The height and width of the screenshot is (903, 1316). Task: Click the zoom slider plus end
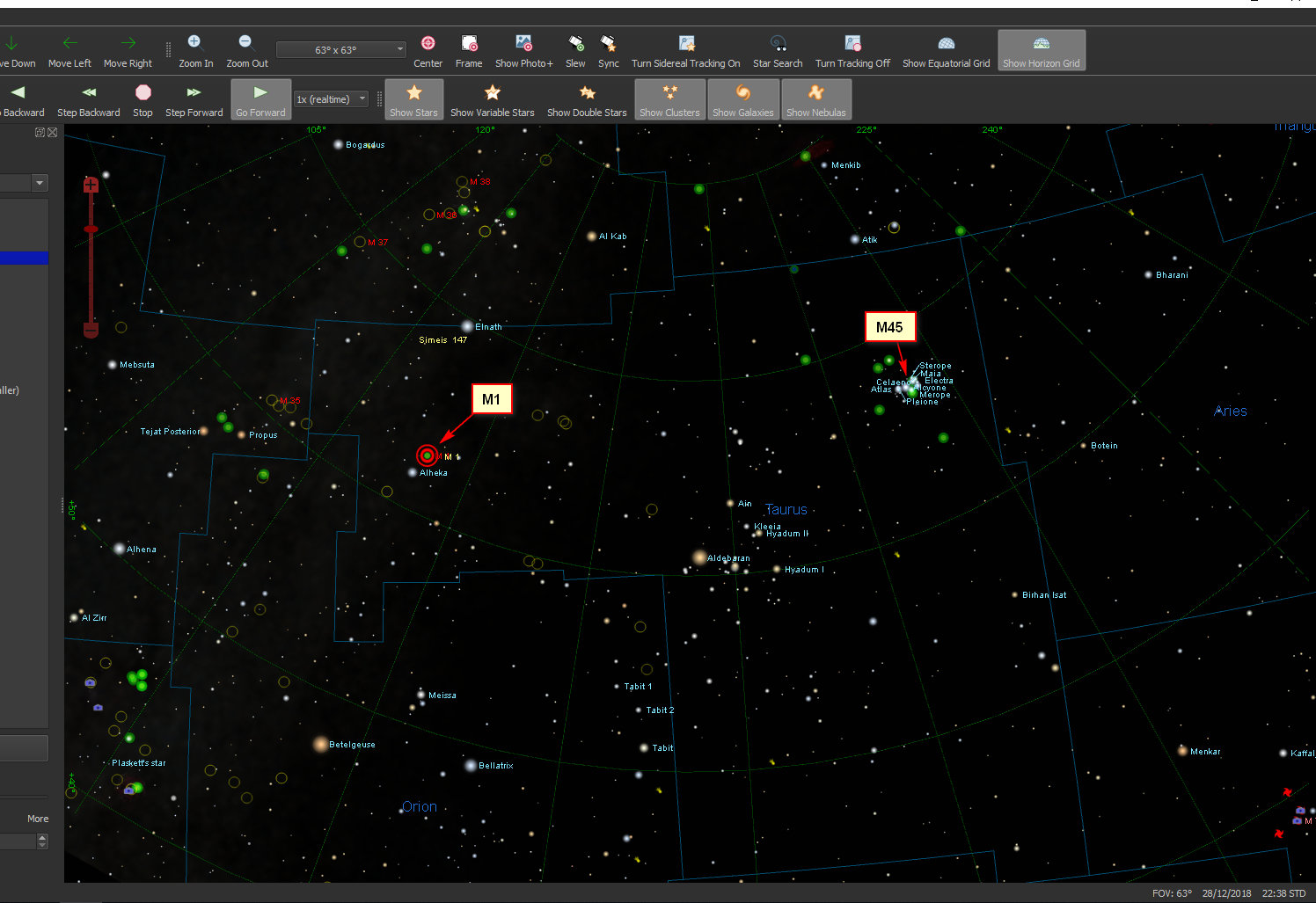pos(91,185)
